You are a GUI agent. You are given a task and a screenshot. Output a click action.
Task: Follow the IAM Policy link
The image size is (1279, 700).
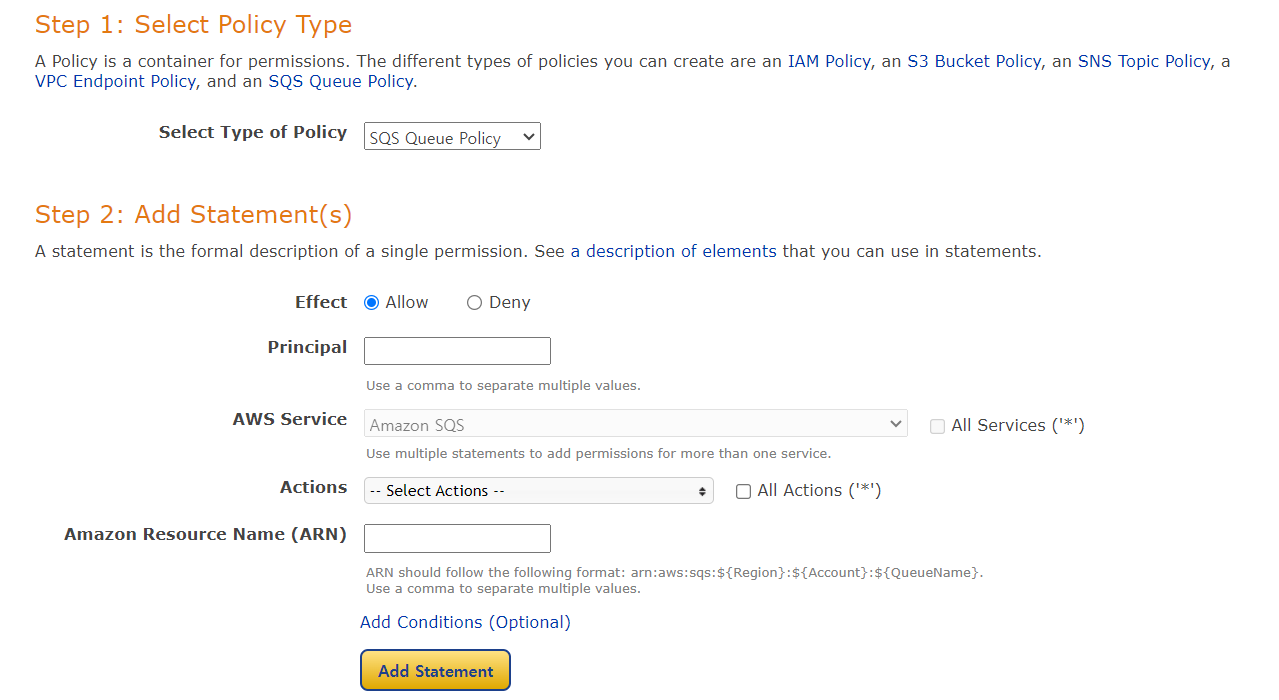(x=828, y=61)
